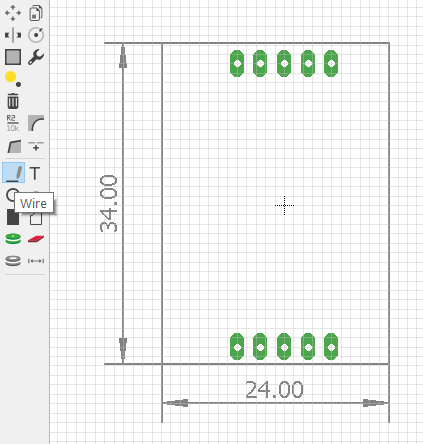Click the 34.00 vertical dimension text

pyautogui.click(x=109, y=204)
